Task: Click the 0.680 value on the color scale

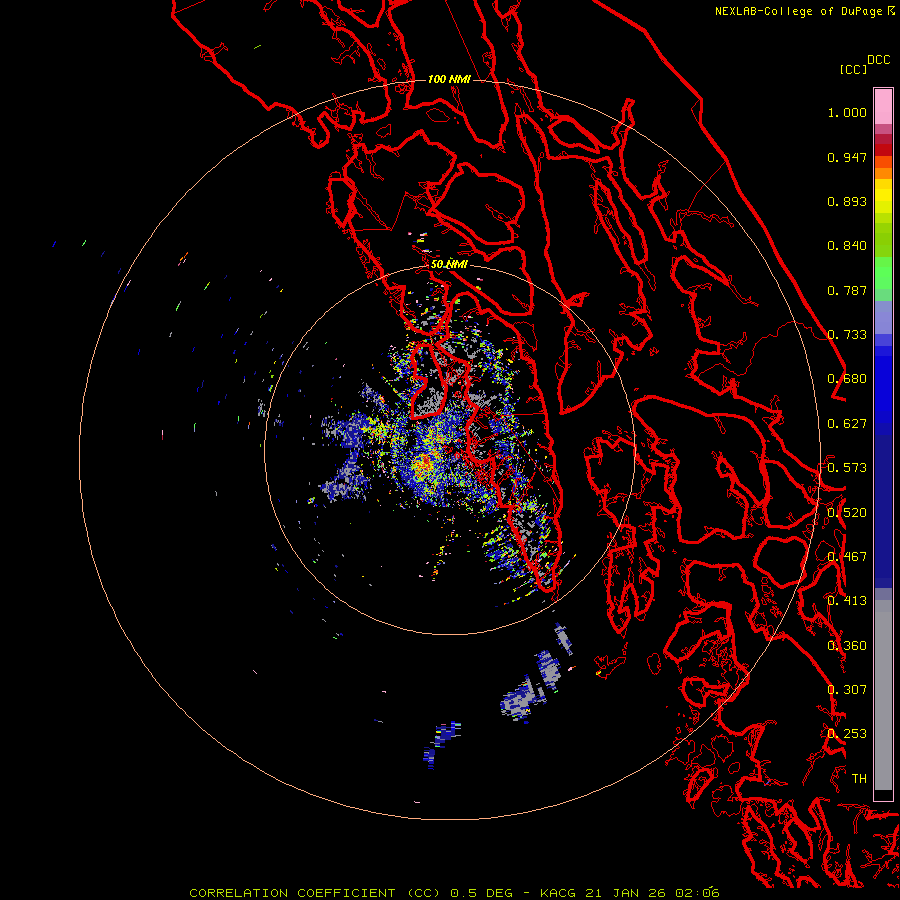Action: coord(847,379)
